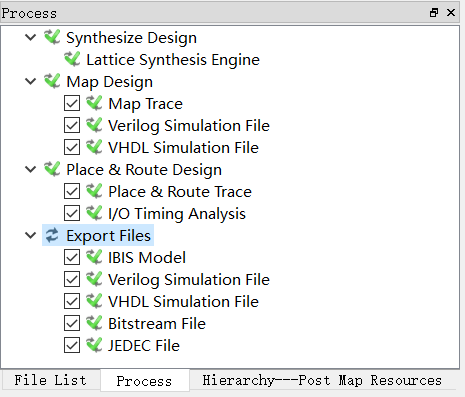Uncheck the I/O Timing Analysis checkbox

tap(72, 213)
